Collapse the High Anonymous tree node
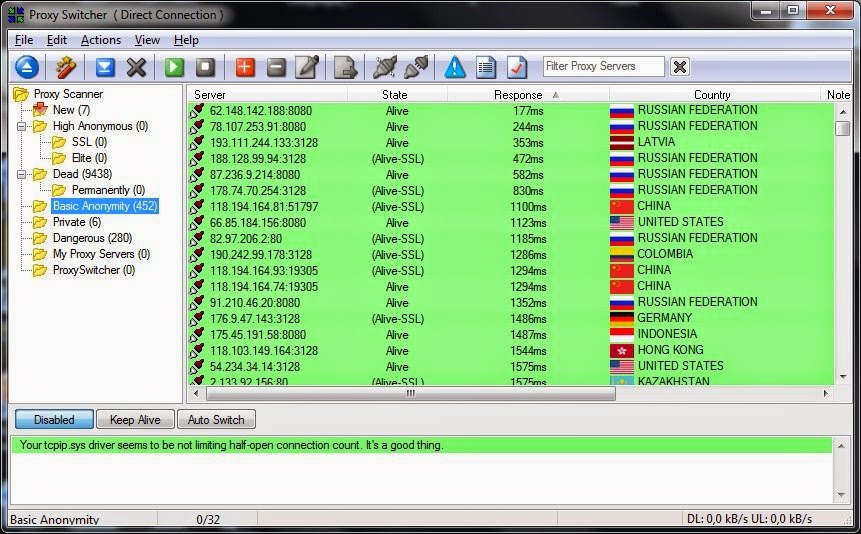This screenshot has width=861, height=534. click(21, 126)
